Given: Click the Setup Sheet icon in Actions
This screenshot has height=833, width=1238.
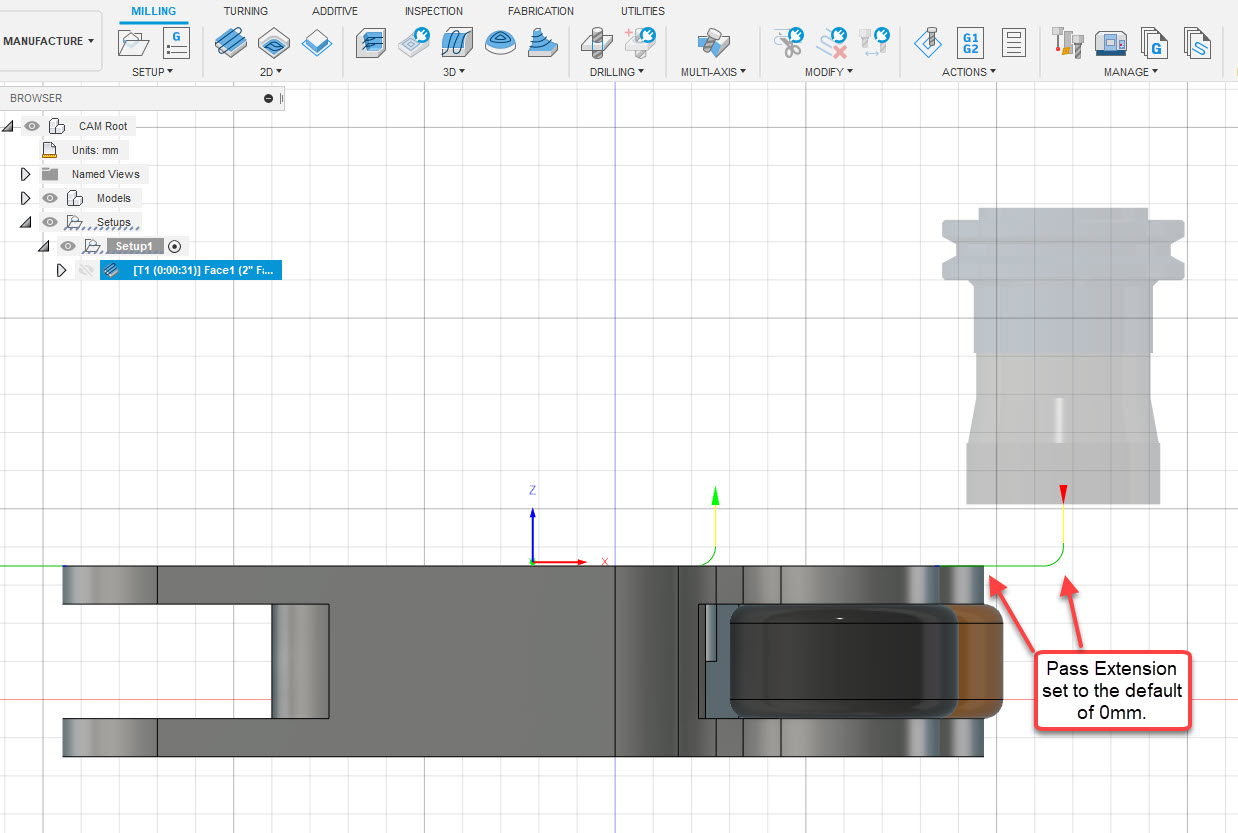Looking at the screenshot, I should [1013, 43].
